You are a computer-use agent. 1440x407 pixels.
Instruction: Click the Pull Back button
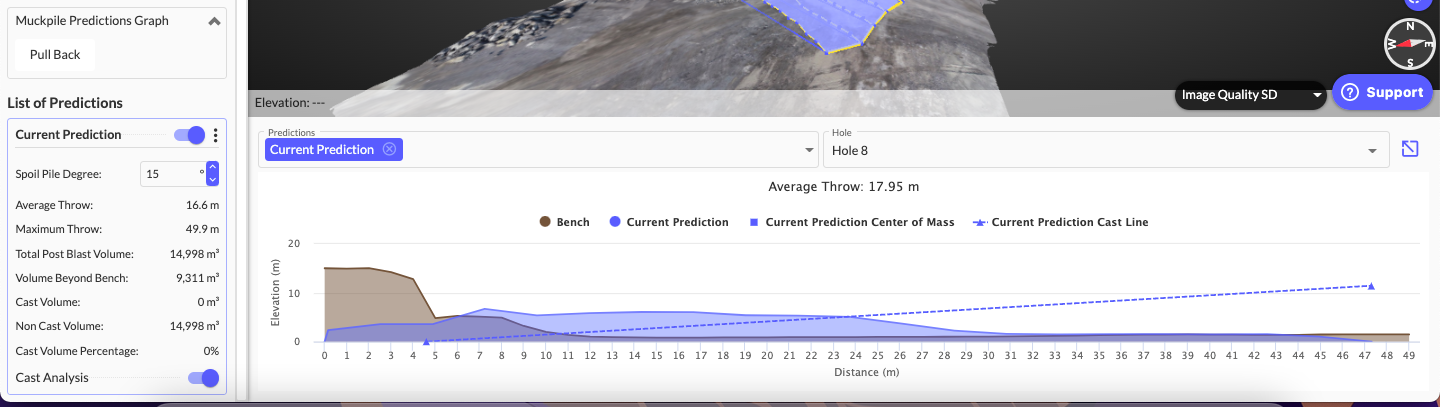point(55,55)
